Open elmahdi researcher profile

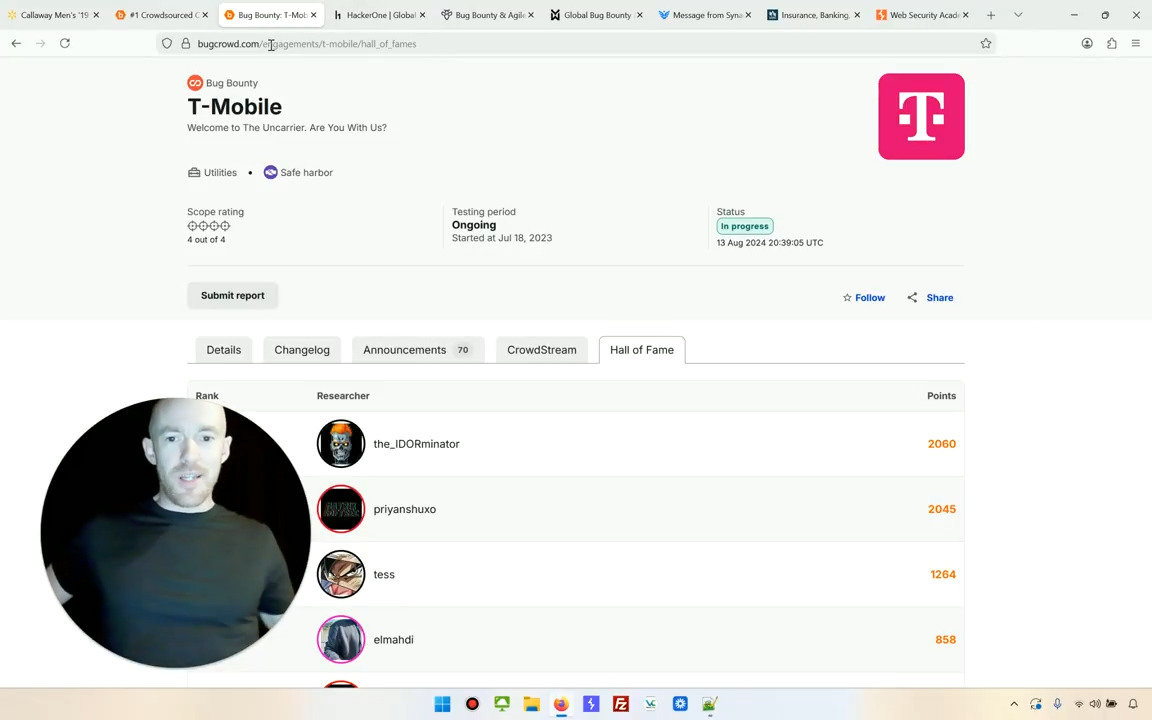click(393, 640)
